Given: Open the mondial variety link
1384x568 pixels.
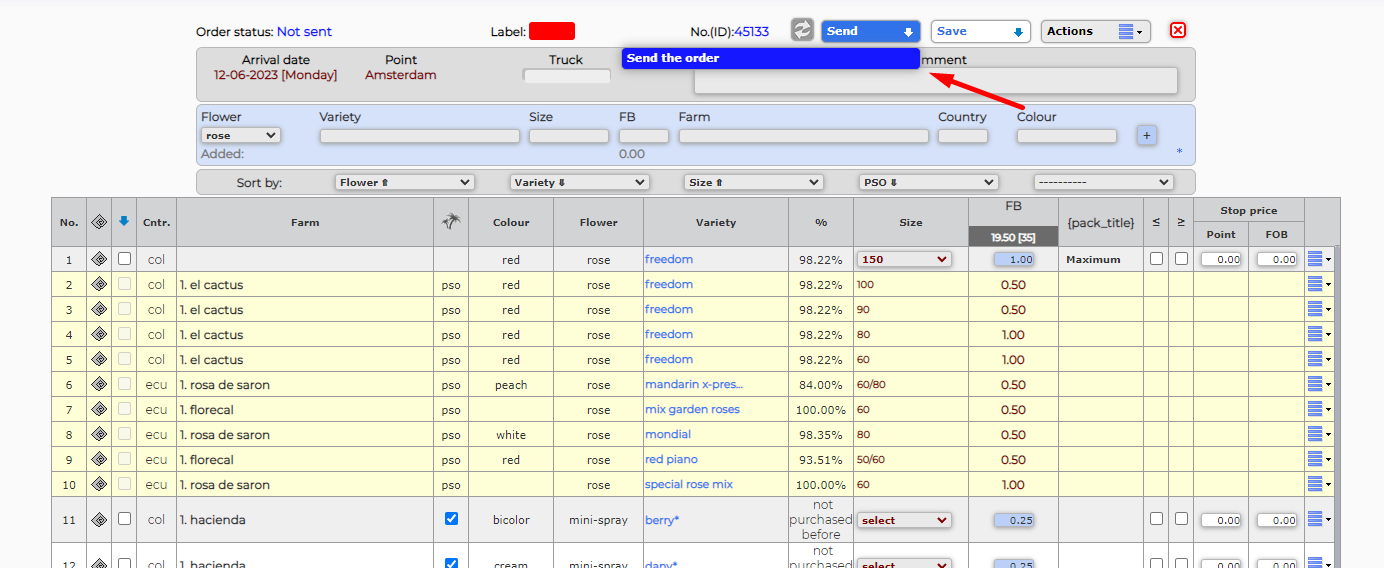Looking at the screenshot, I should (x=668, y=435).
